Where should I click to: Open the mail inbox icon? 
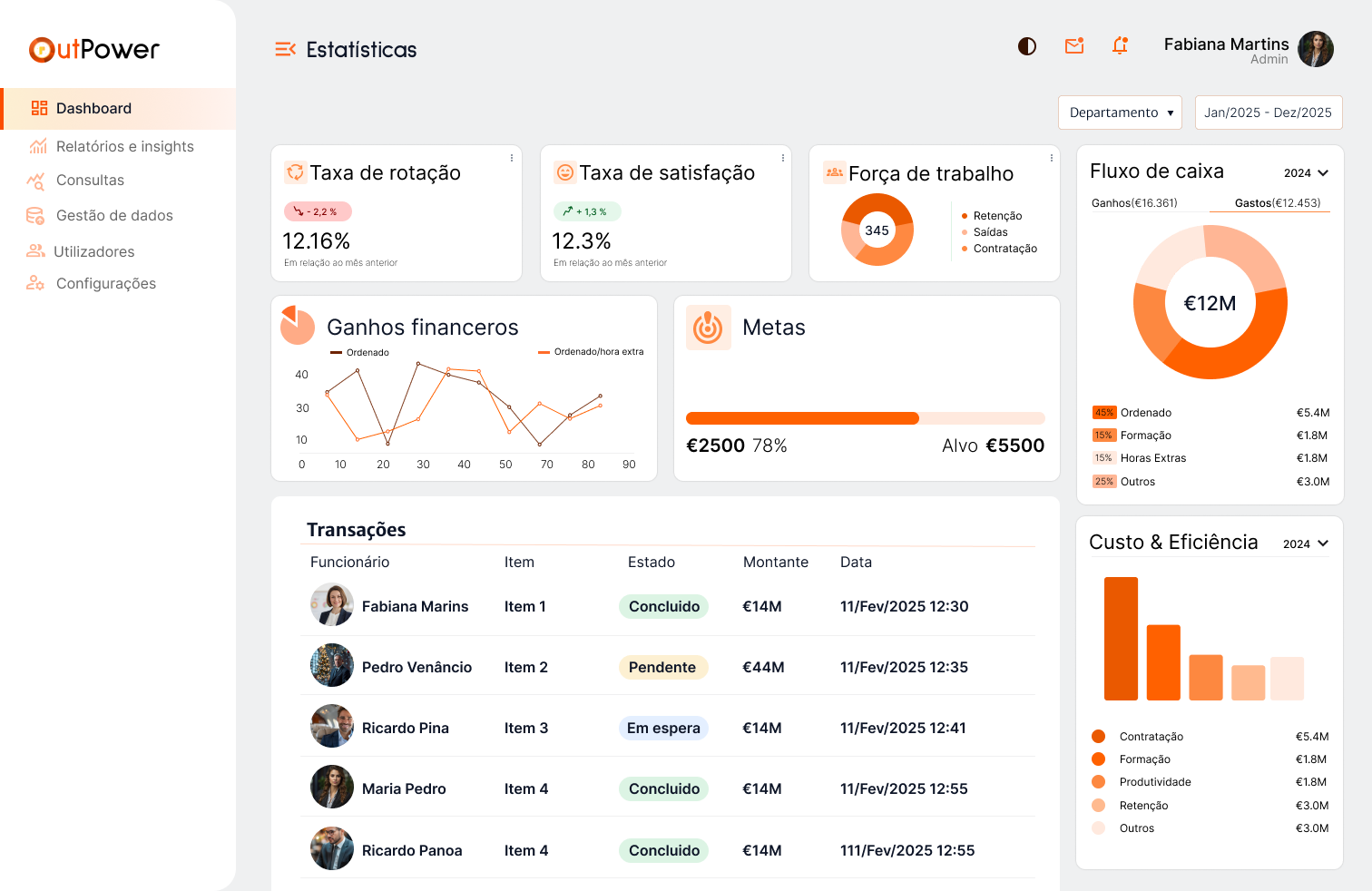click(x=1074, y=46)
